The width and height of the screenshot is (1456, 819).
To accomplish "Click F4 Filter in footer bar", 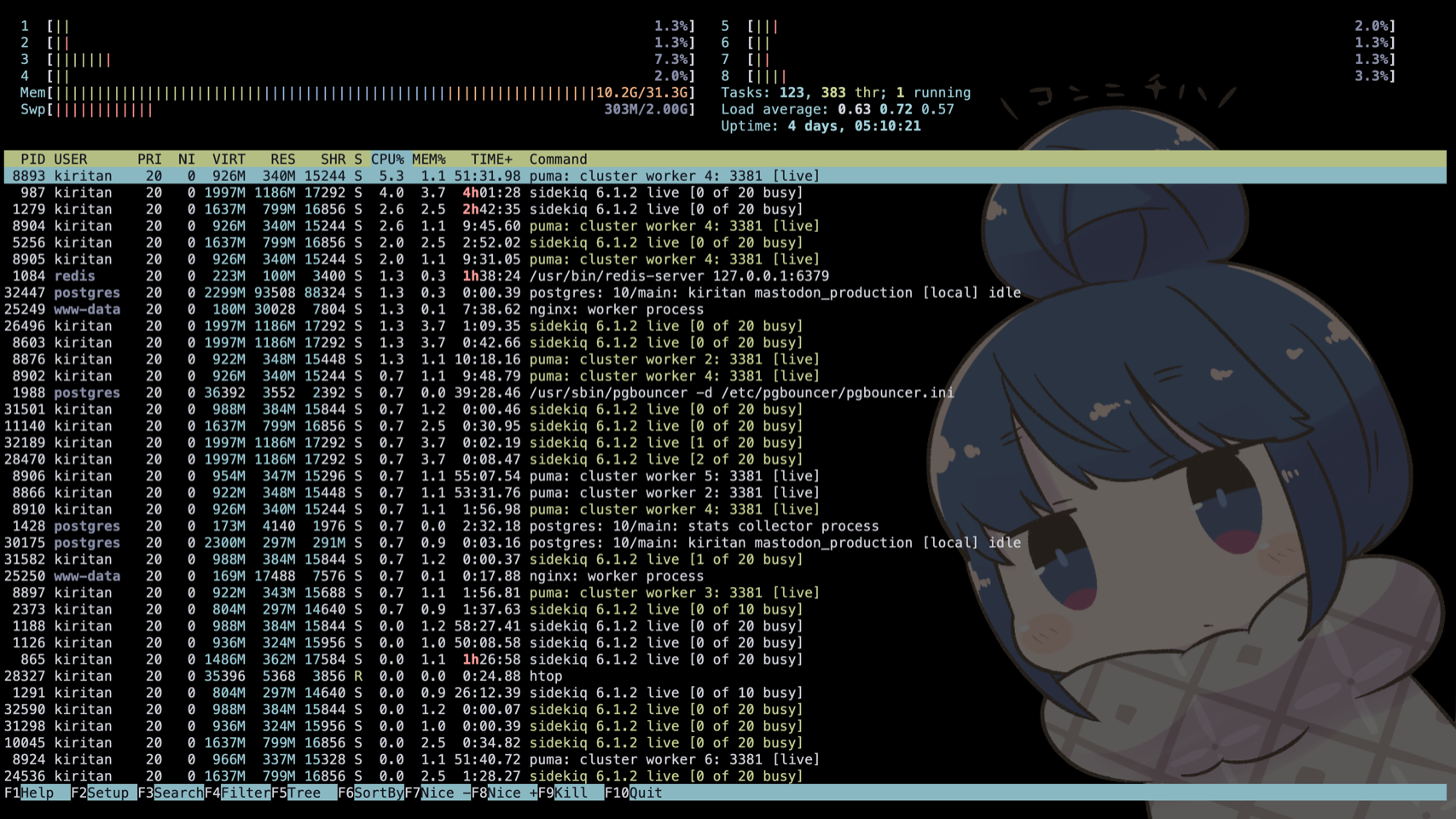I will [x=237, y=793].
